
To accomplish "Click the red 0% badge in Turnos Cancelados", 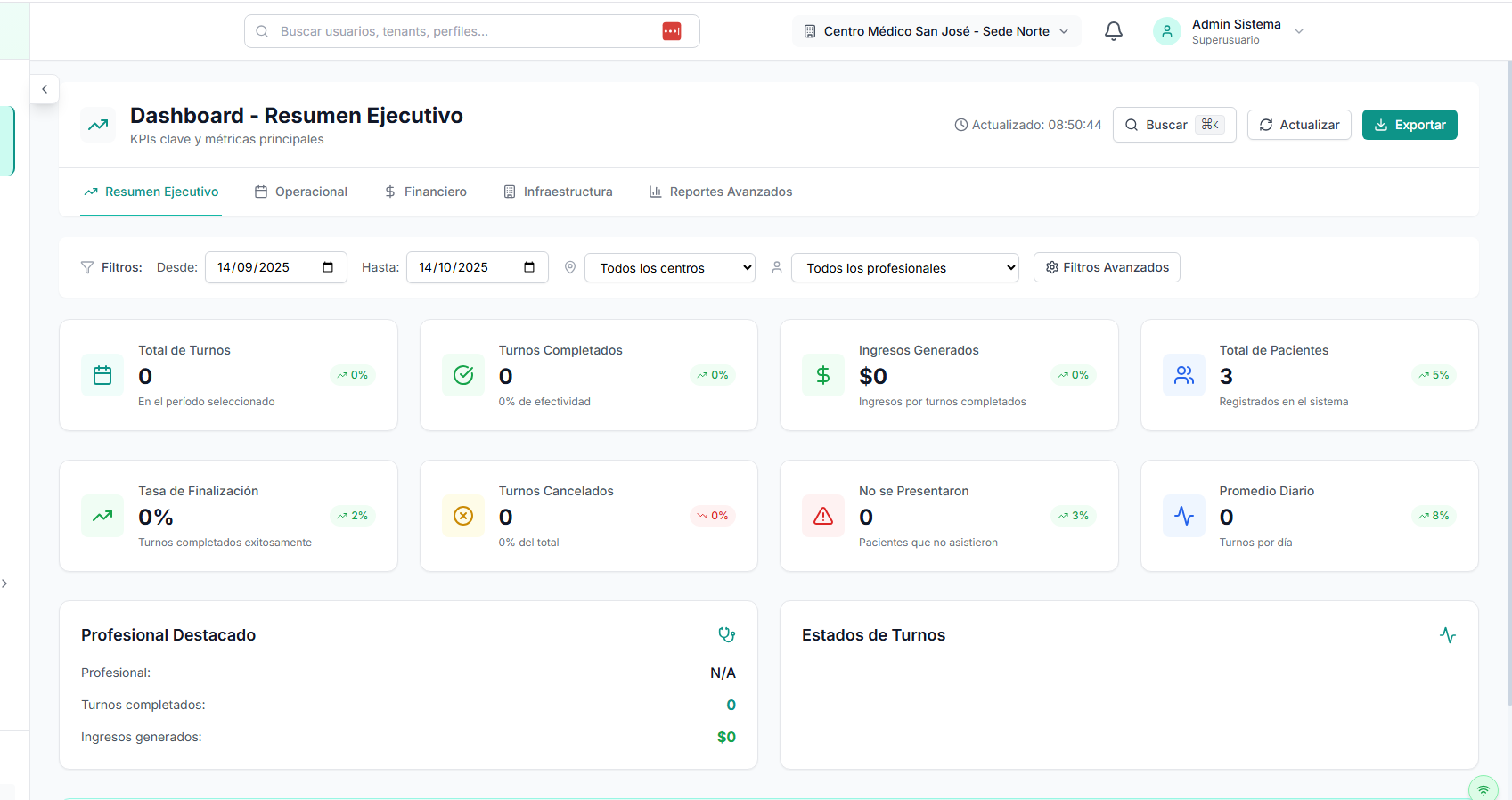I will (713, 516).
